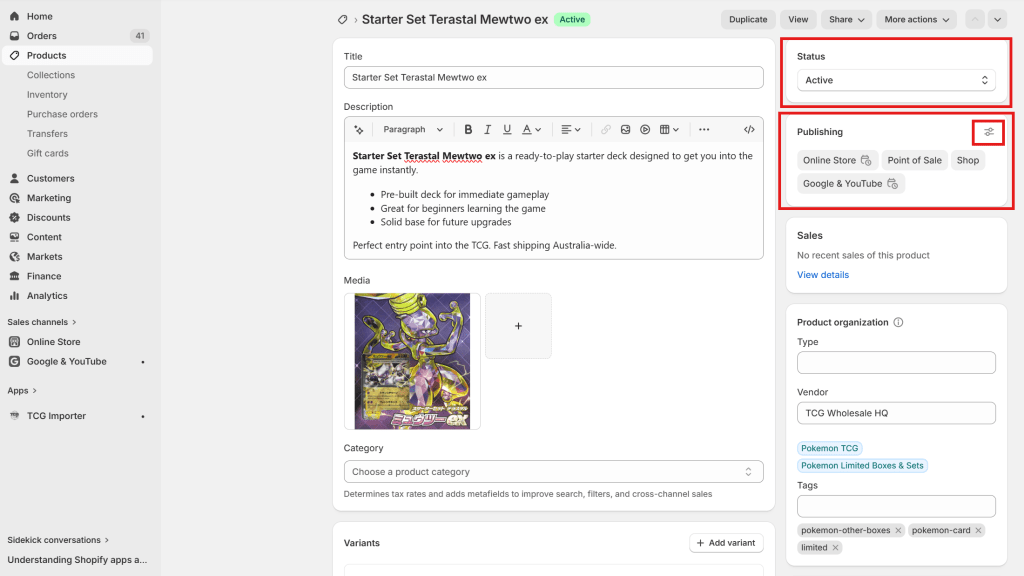Click the Content icon in the sidebar
Viewport: 1024px width, 576px height.
coord(14,237)
